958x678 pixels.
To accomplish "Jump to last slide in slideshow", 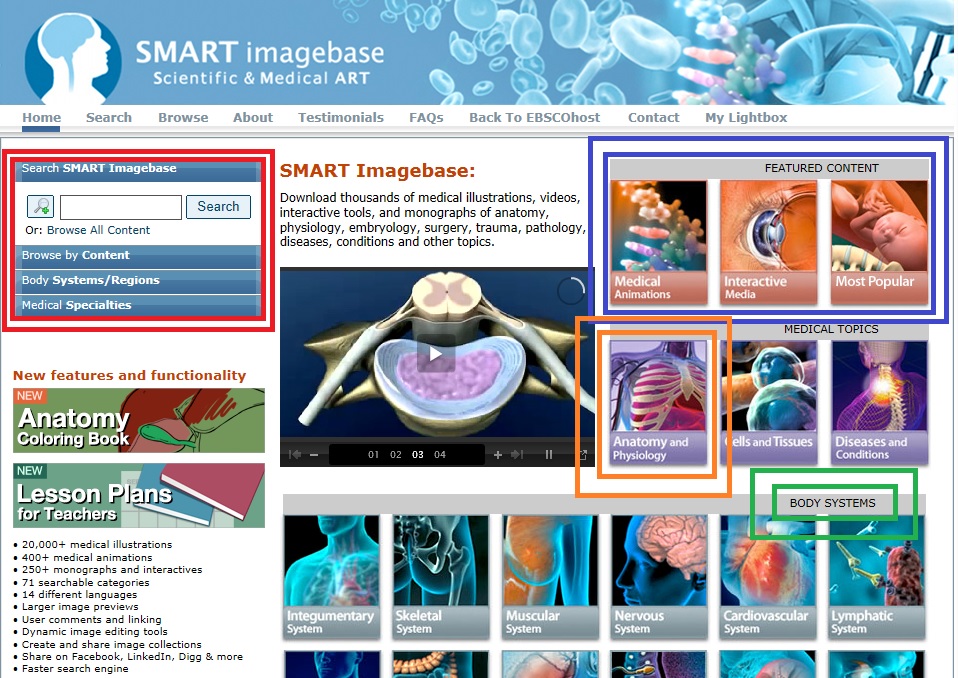I will [517, 454].
